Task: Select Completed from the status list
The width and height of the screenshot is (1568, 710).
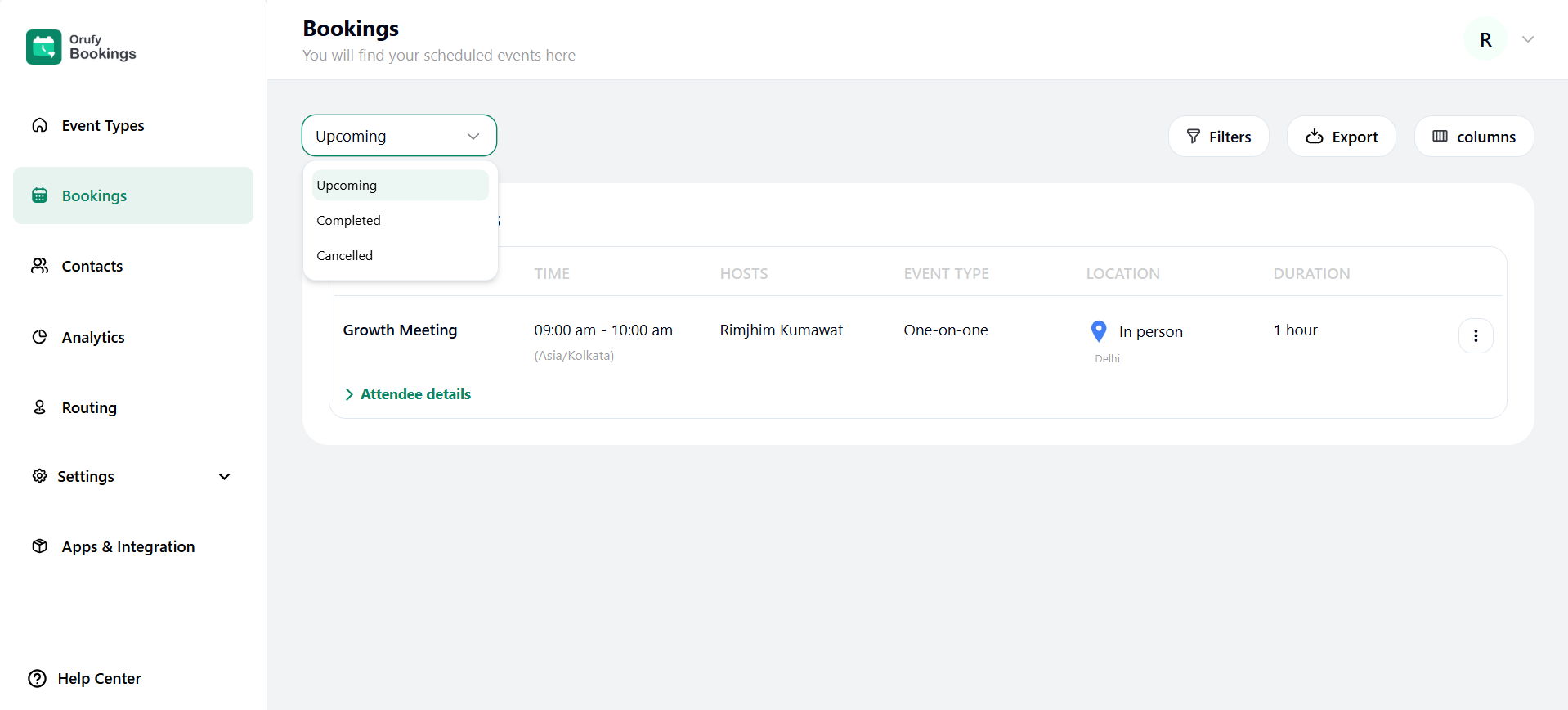Action: 349,221
